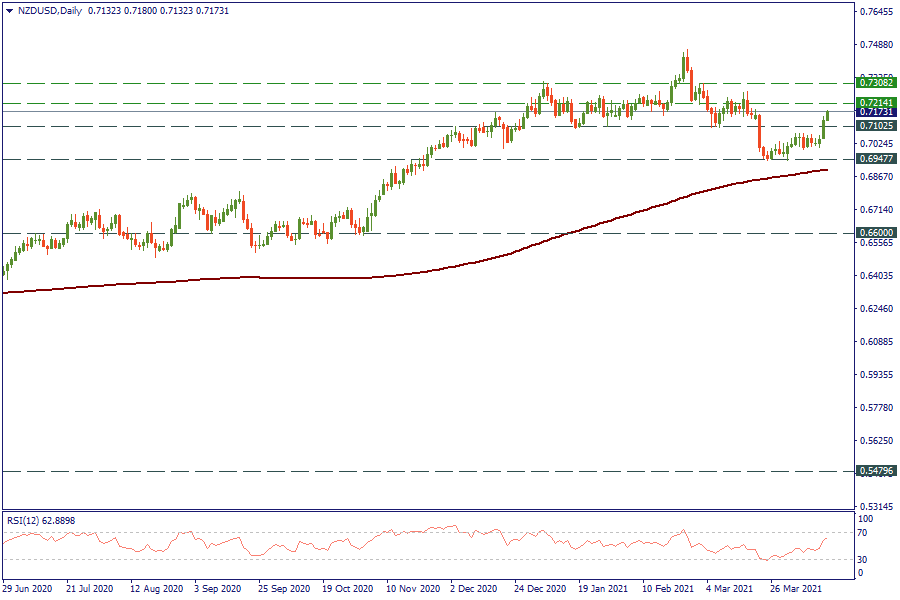Click the 29 Jun 2020 date label
900x600 pixels.
click(27, 590)
